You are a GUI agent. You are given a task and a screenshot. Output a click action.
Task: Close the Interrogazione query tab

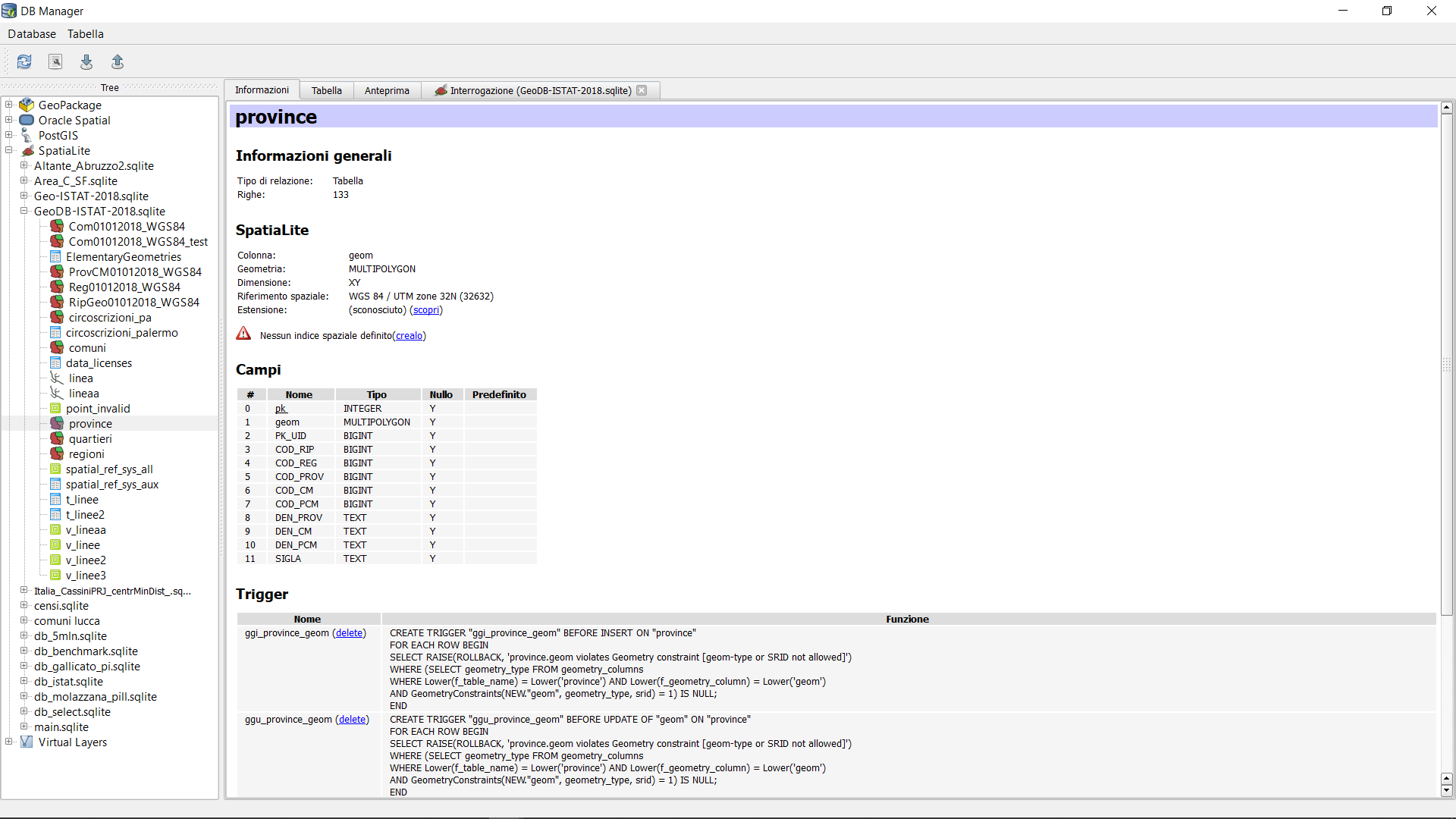642,90
